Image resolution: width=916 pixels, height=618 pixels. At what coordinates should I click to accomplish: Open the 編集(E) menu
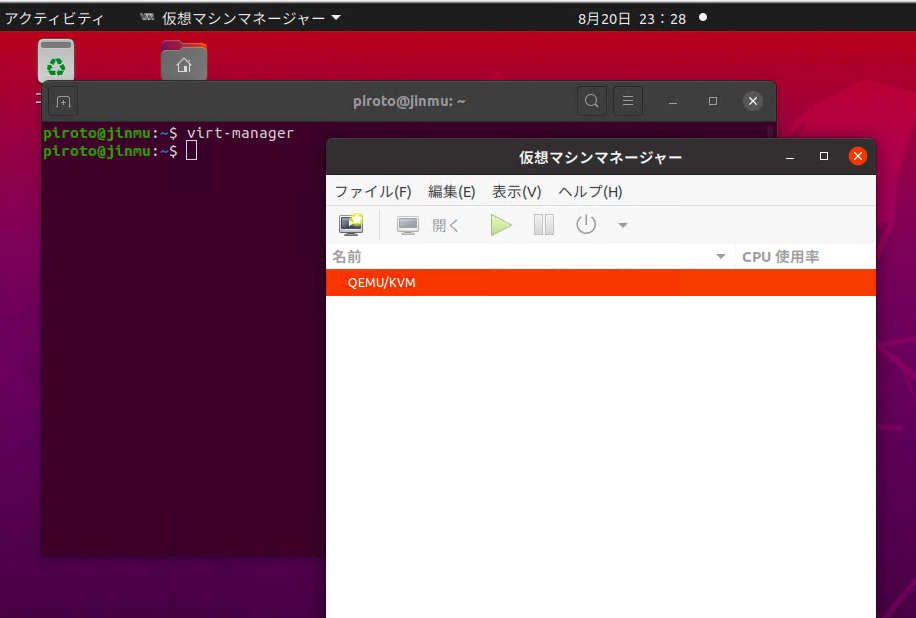coord(451,192)
